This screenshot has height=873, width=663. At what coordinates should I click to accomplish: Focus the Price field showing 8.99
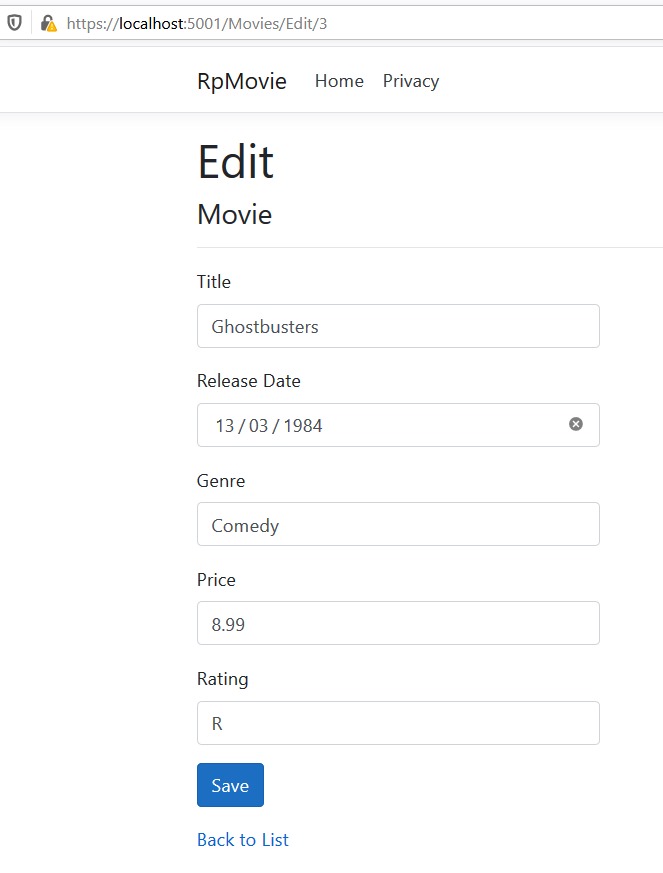[x=398, y=623]
